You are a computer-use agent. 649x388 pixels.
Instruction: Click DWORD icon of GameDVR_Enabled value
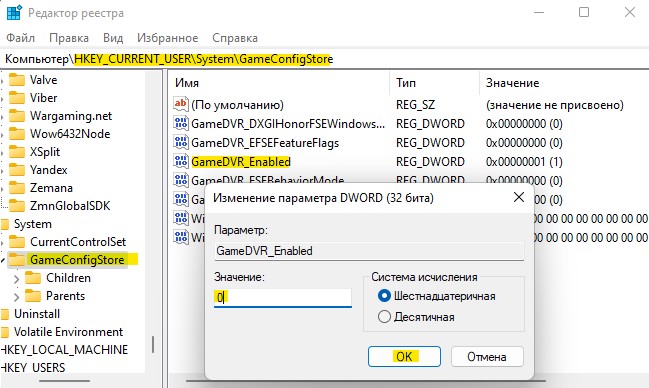point(181,161)
